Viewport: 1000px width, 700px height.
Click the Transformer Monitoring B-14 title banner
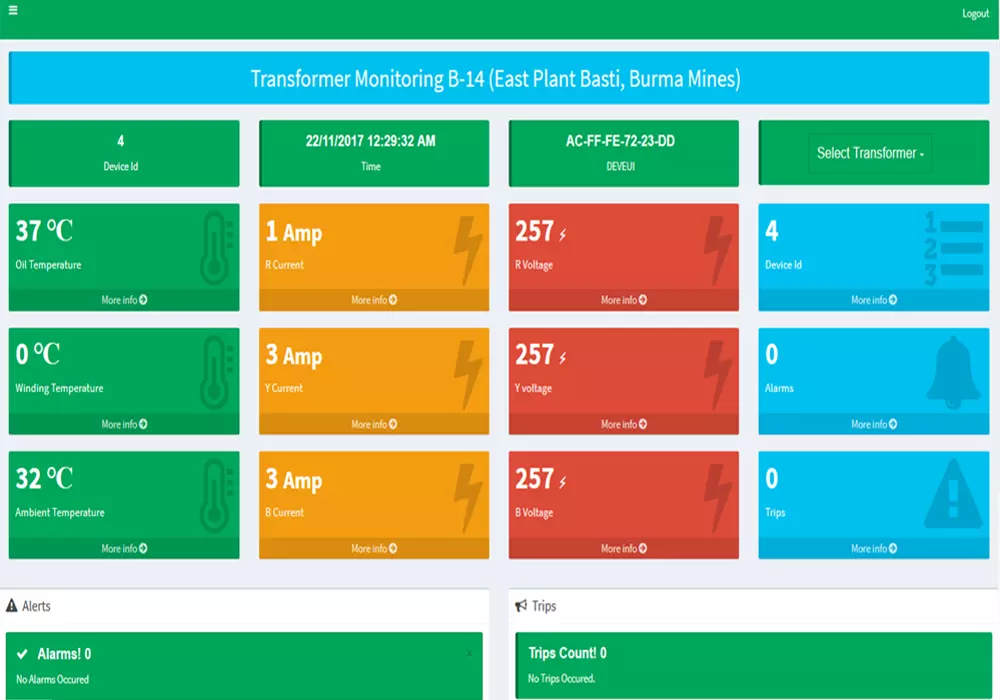497,78
